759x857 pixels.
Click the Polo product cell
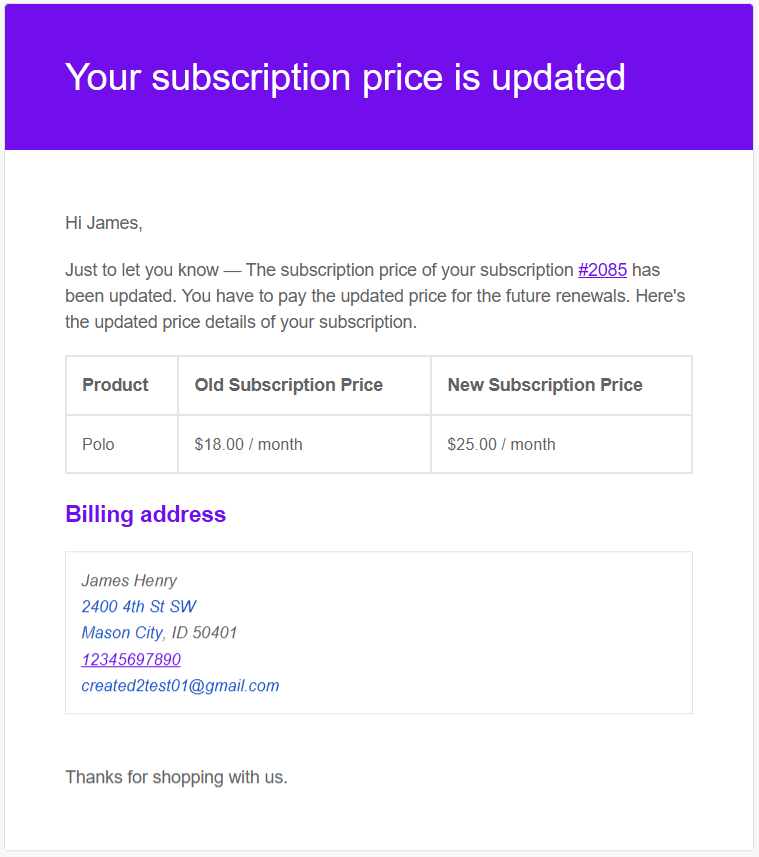pos(98,444)
